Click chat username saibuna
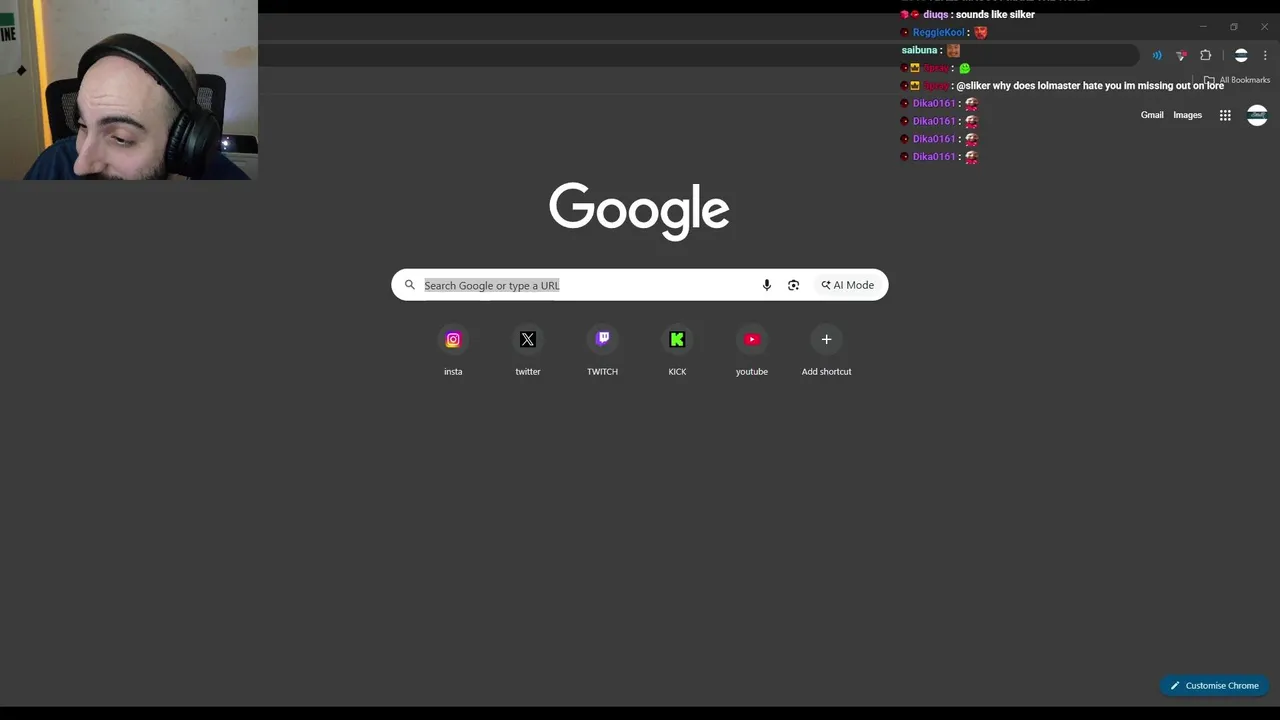 919,50
